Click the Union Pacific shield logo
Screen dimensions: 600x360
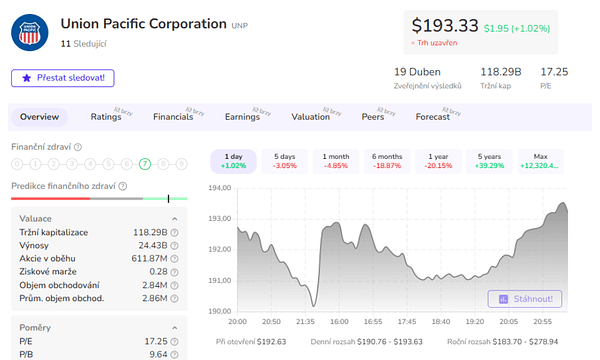(30, 33)
